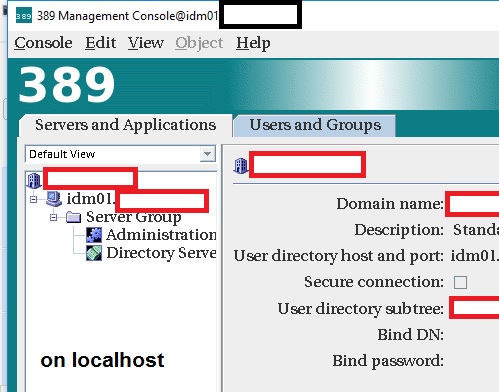Screen dimensions: 499x392
Task: Click User directory host and port label
Action: pos(339,256)
